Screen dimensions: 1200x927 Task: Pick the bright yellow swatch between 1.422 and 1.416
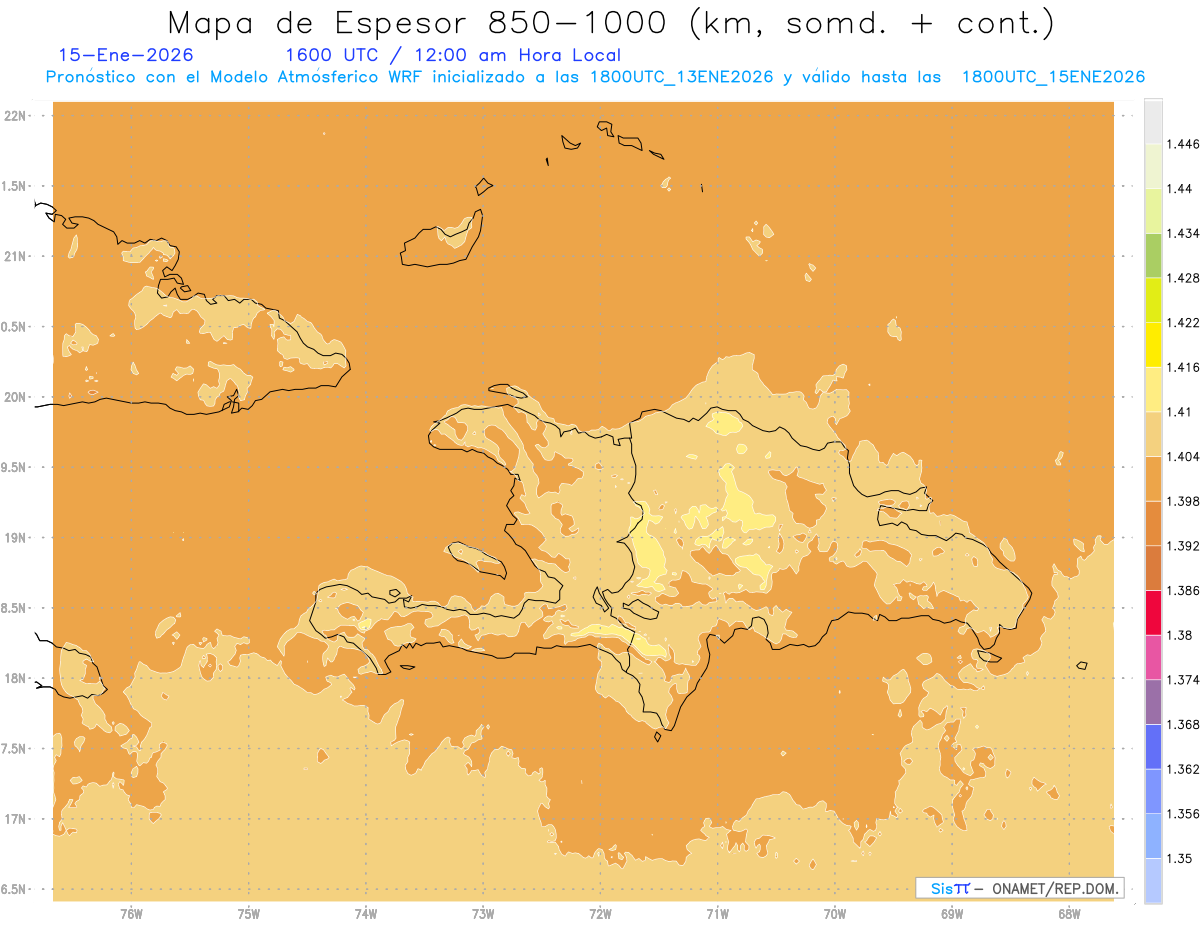1153,344
